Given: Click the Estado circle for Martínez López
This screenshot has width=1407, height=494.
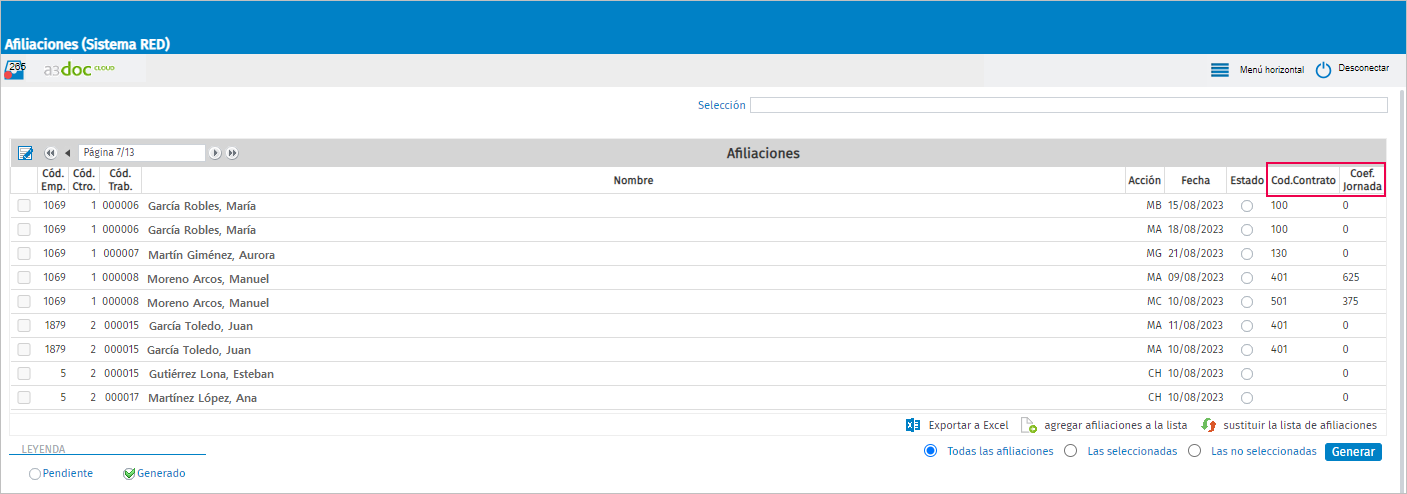Looking at the screenshot, I should tap(1247, 398).
